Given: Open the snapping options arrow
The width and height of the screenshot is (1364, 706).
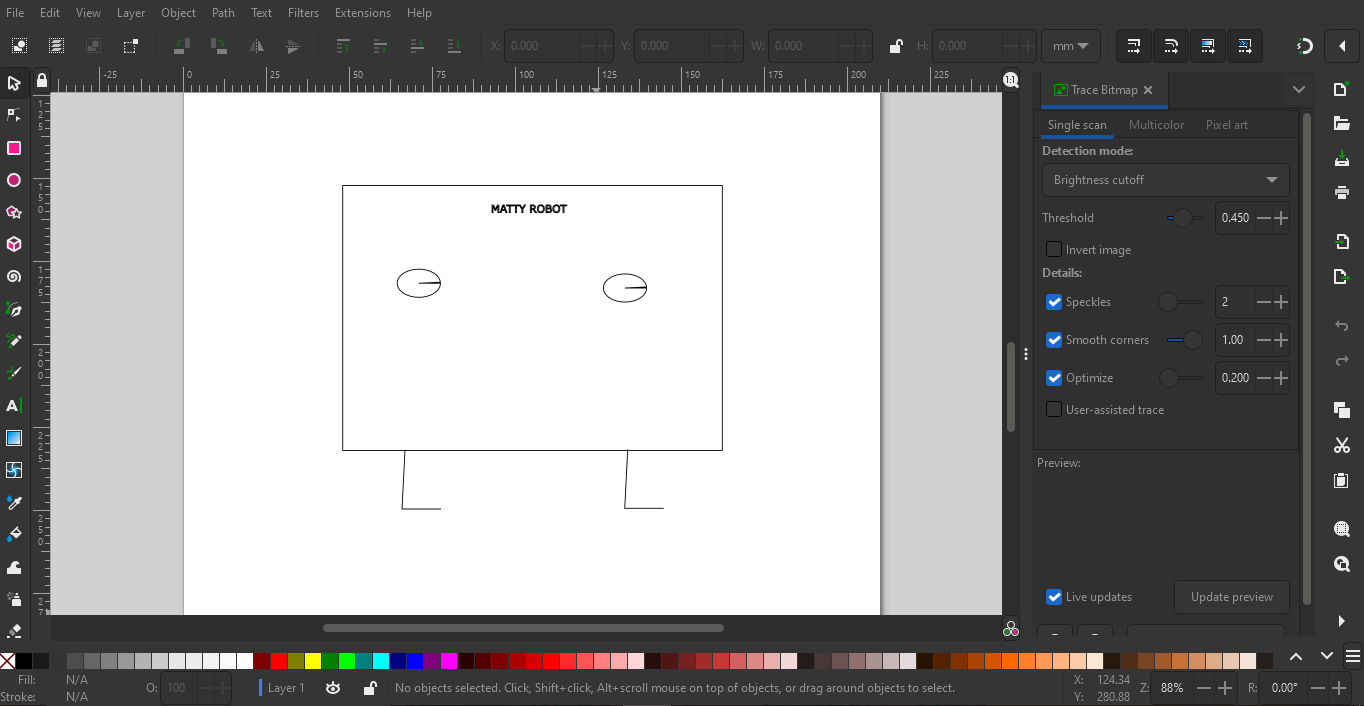Looking at the screenshot, I should (x=1342, y=46).
